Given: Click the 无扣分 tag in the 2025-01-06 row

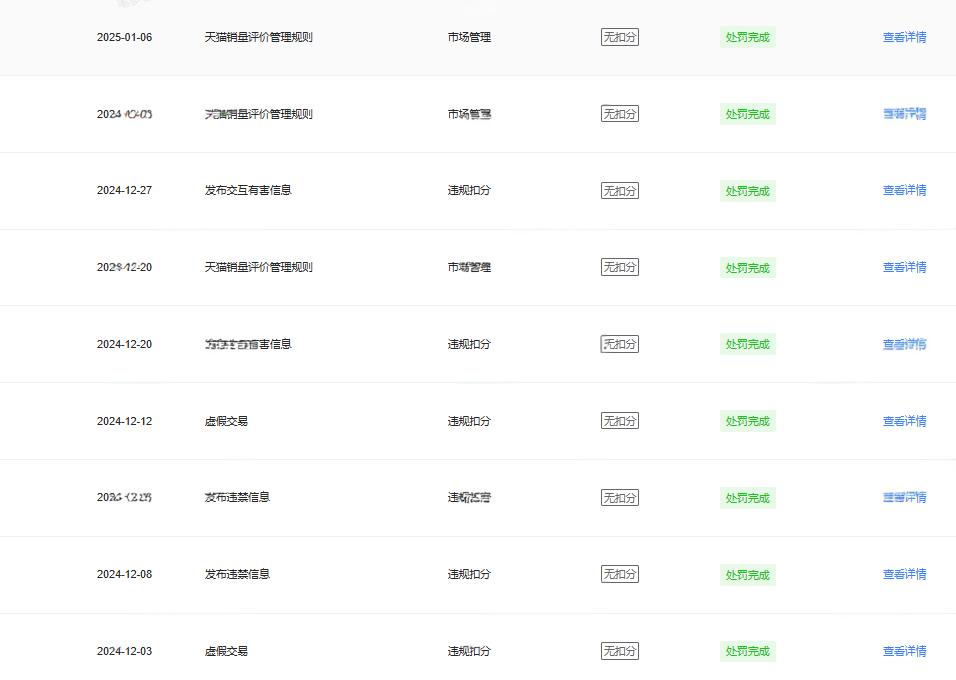Looking at the screenshot, I should [x=619, y=37].
